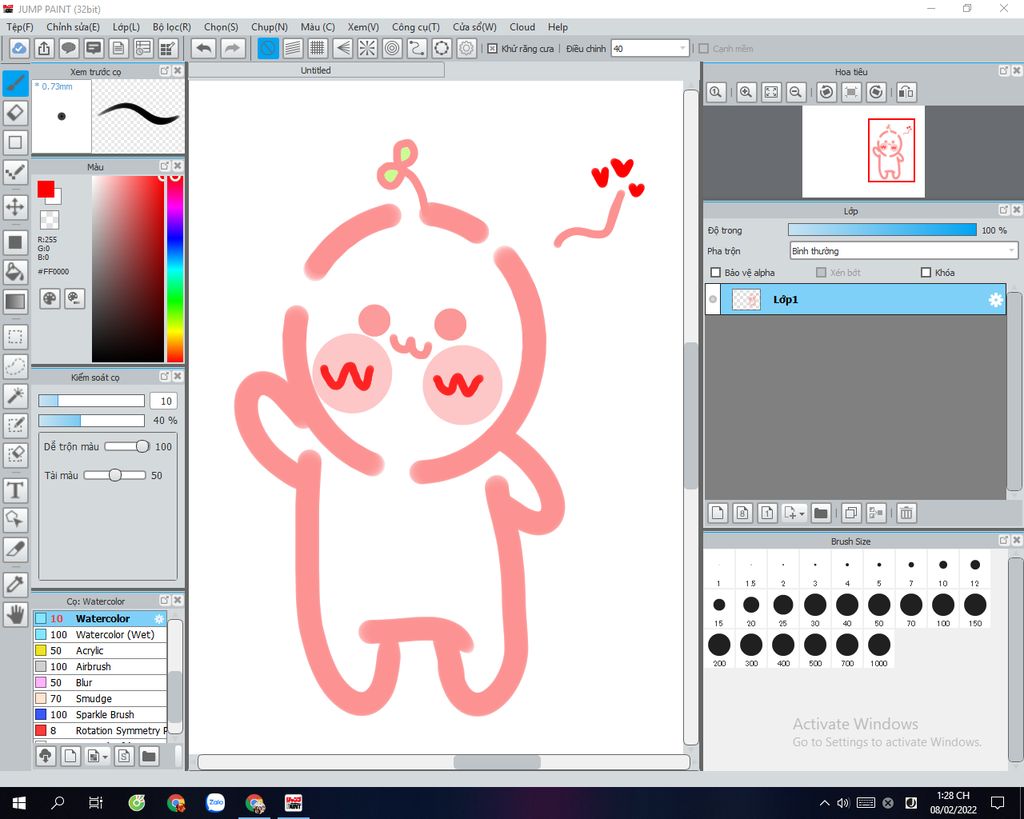
Task: Click the Redo arrow
Action: [232, 48]
